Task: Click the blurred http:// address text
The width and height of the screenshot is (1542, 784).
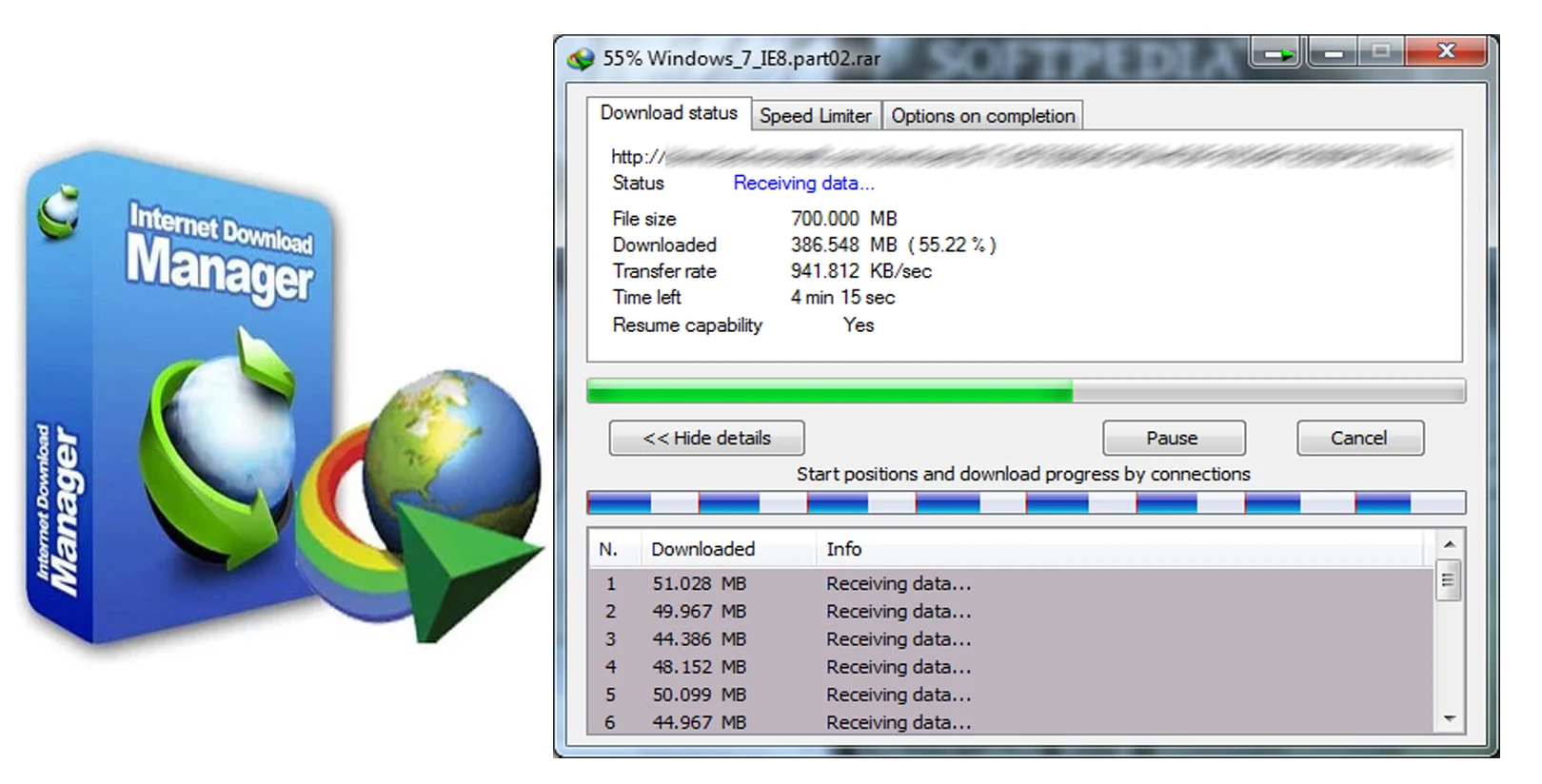Action: tap(1032, 156)
